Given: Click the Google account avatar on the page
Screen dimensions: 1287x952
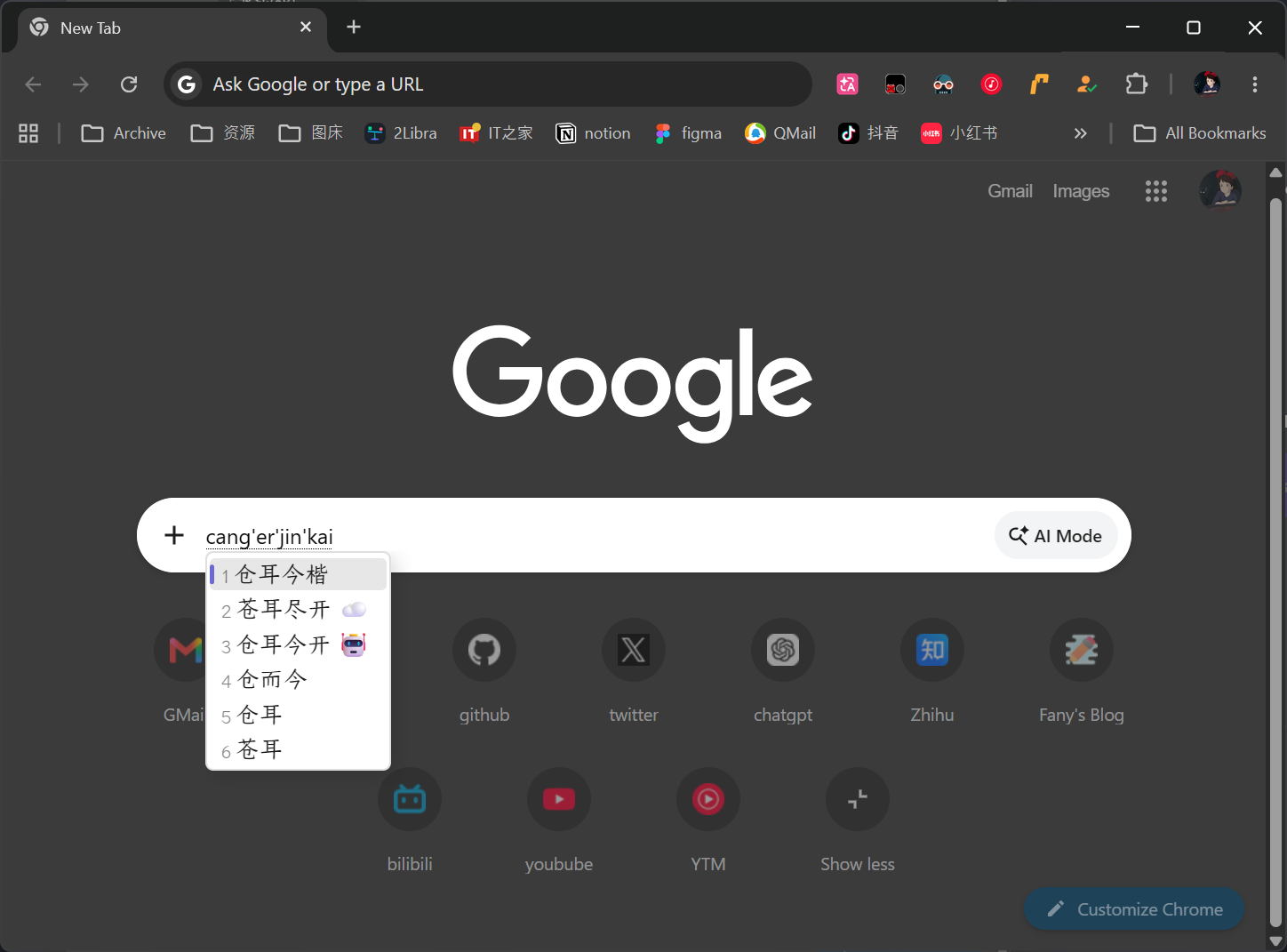Looking at the screenshot, I should point(1220,190).
